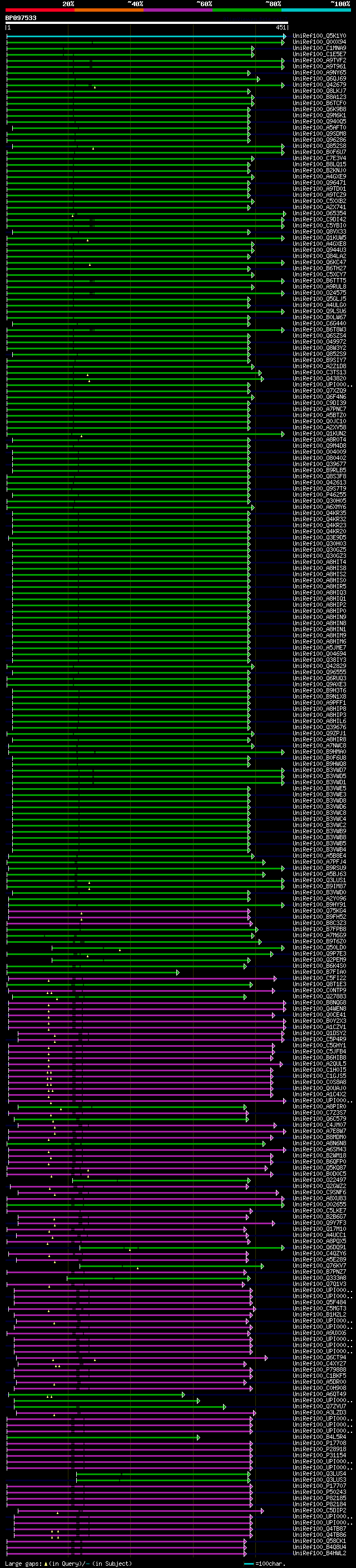Select UniRef100_Q42679 in the hit list

point(319,85)
